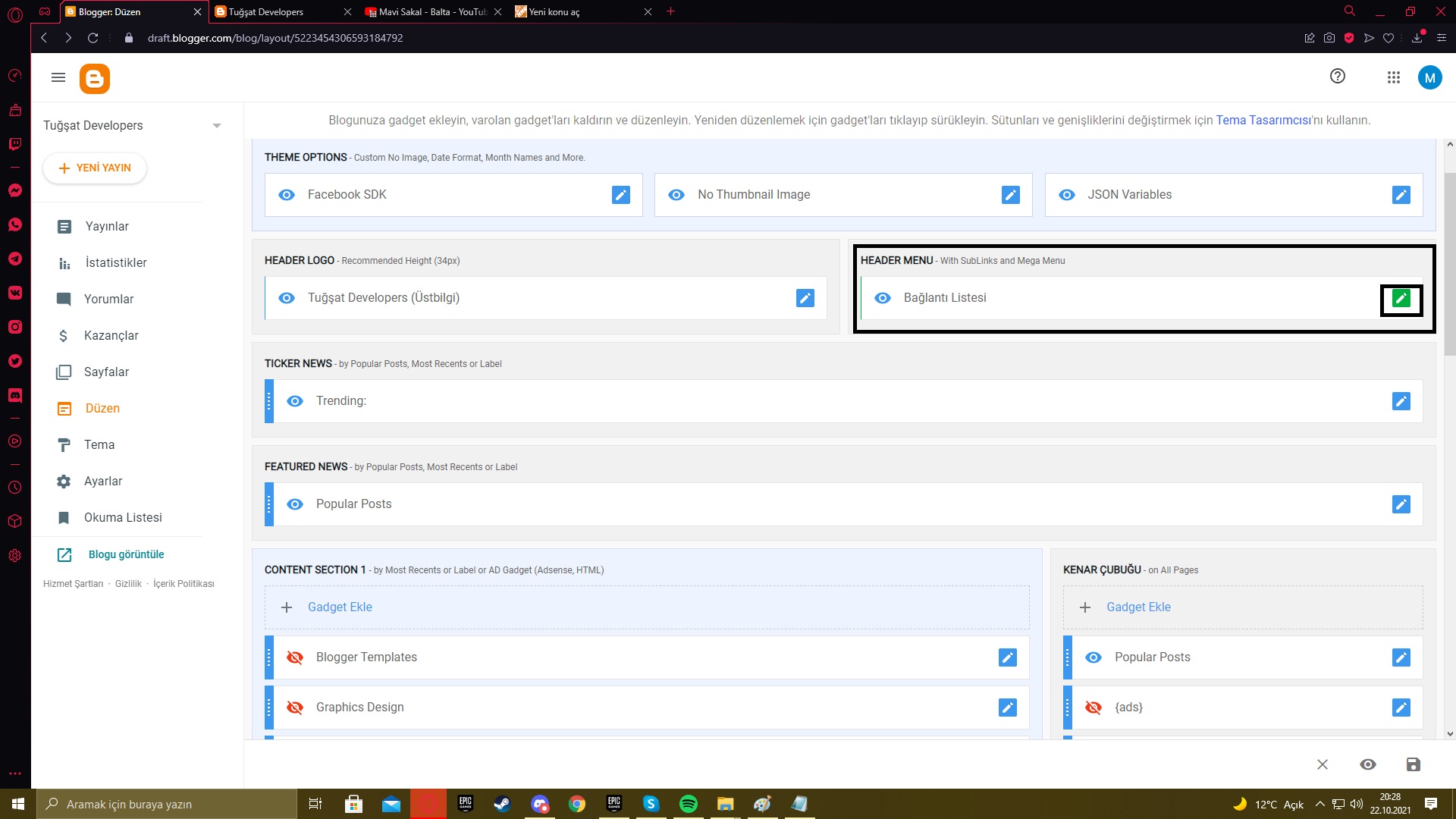This screenshot has height=819, width=1456.
Task: Click the browser address bar
Action: coord(713,38)
